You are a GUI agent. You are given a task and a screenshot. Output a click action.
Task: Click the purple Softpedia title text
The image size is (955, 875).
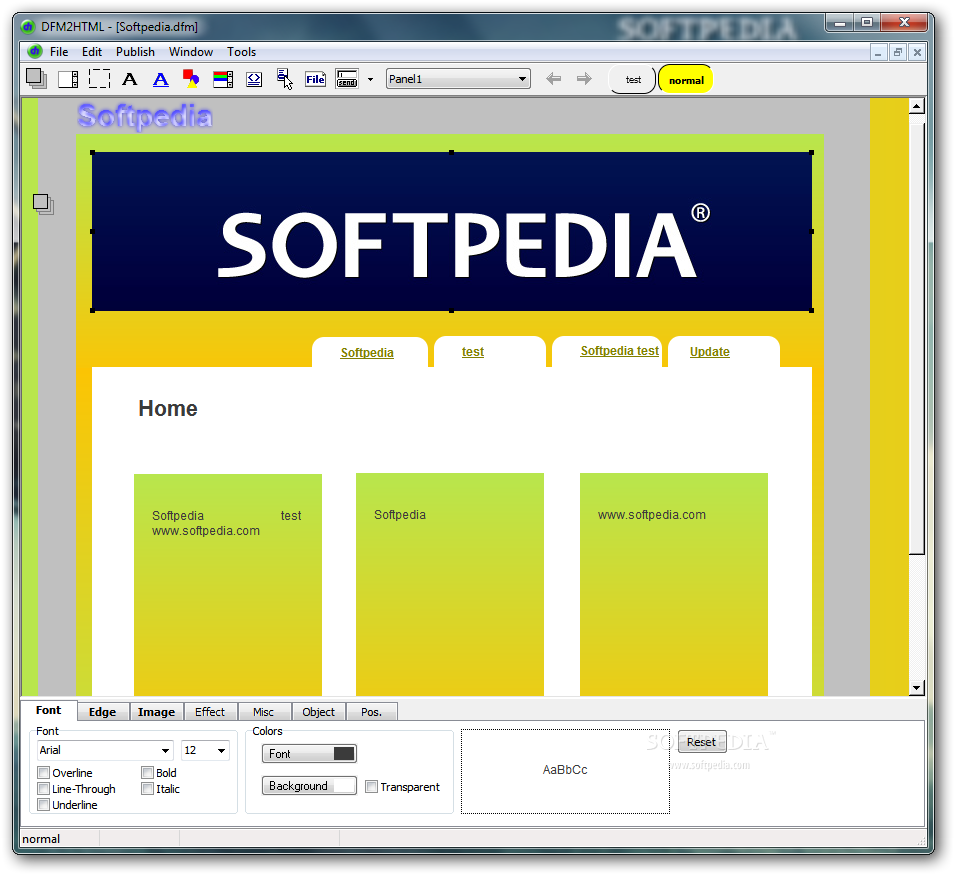pyautogui.click(x=145, y=116)
